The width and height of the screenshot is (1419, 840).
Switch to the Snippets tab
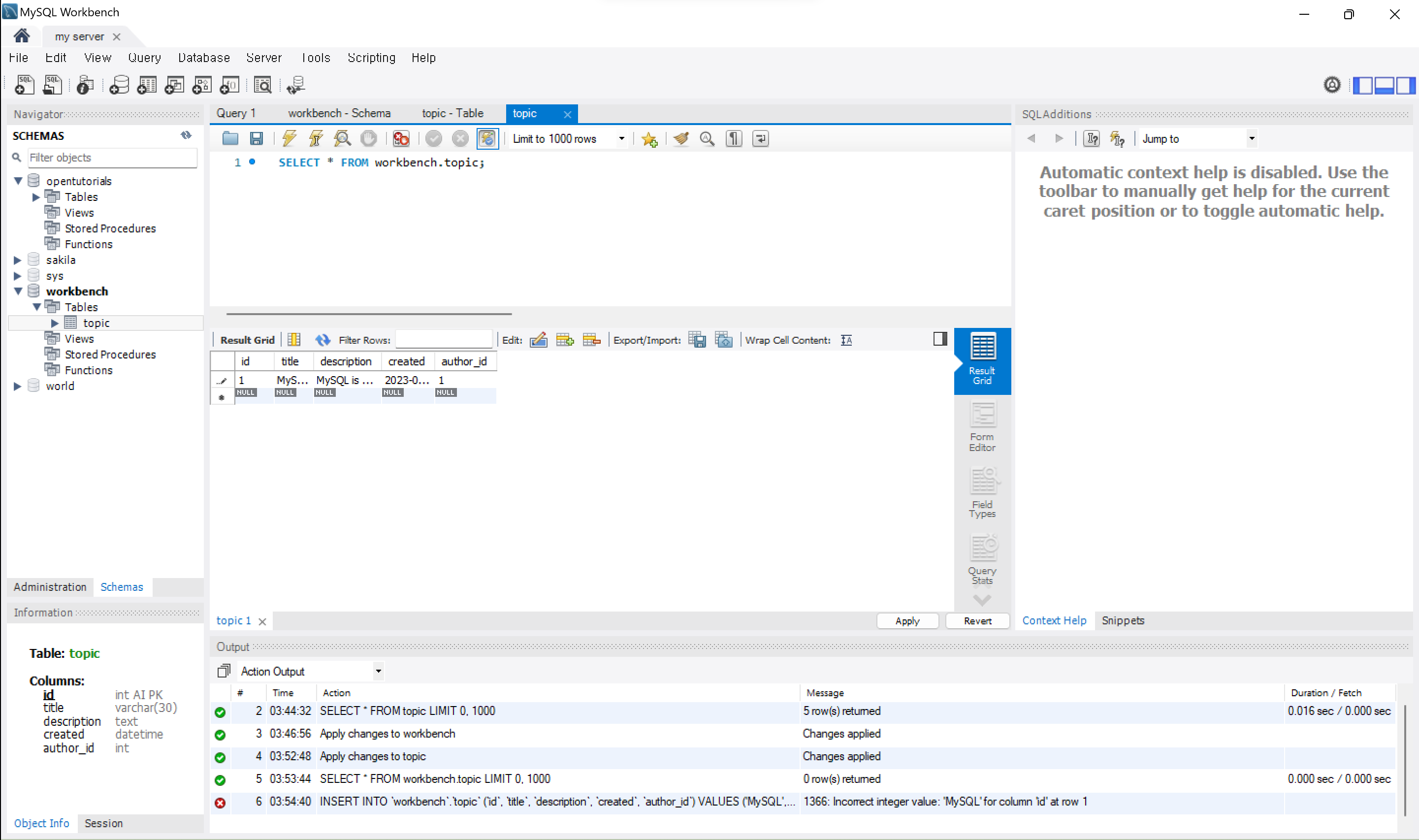pyautogui.click(x=1123, y=620)
